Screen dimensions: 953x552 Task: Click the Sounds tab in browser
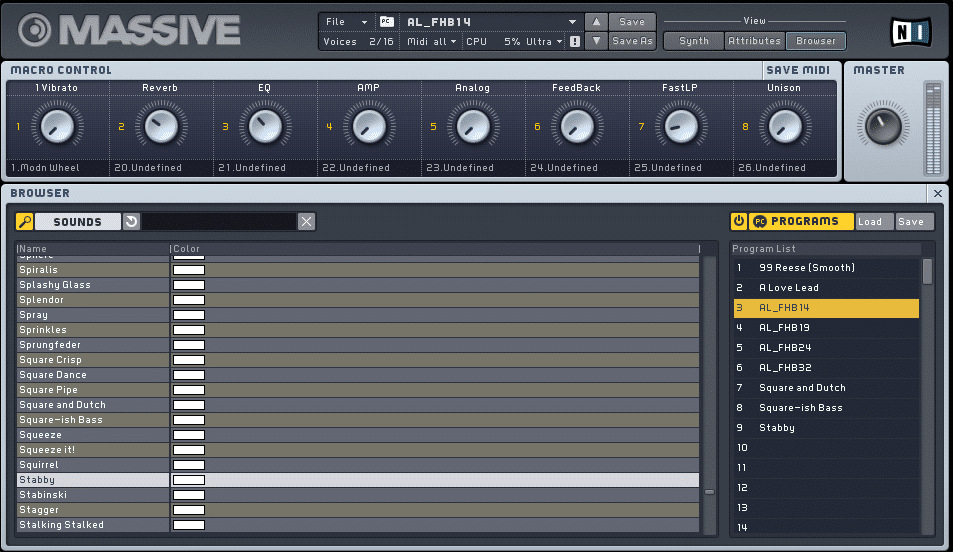(78, 221)
